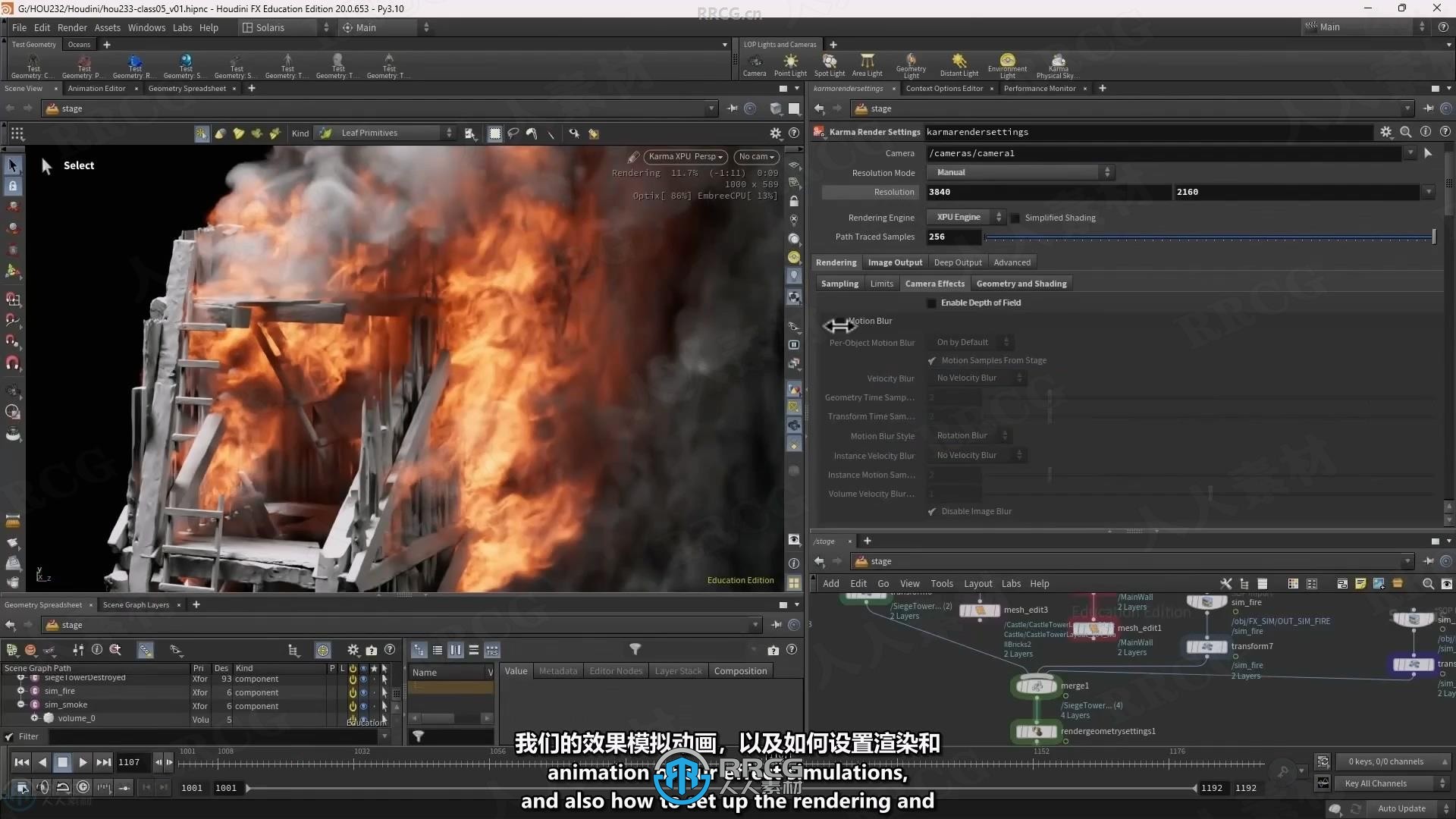Image resolution: width=1456 pixels, height=819 pixels.
Task: Open the Render menu
Action: point(72,27)
